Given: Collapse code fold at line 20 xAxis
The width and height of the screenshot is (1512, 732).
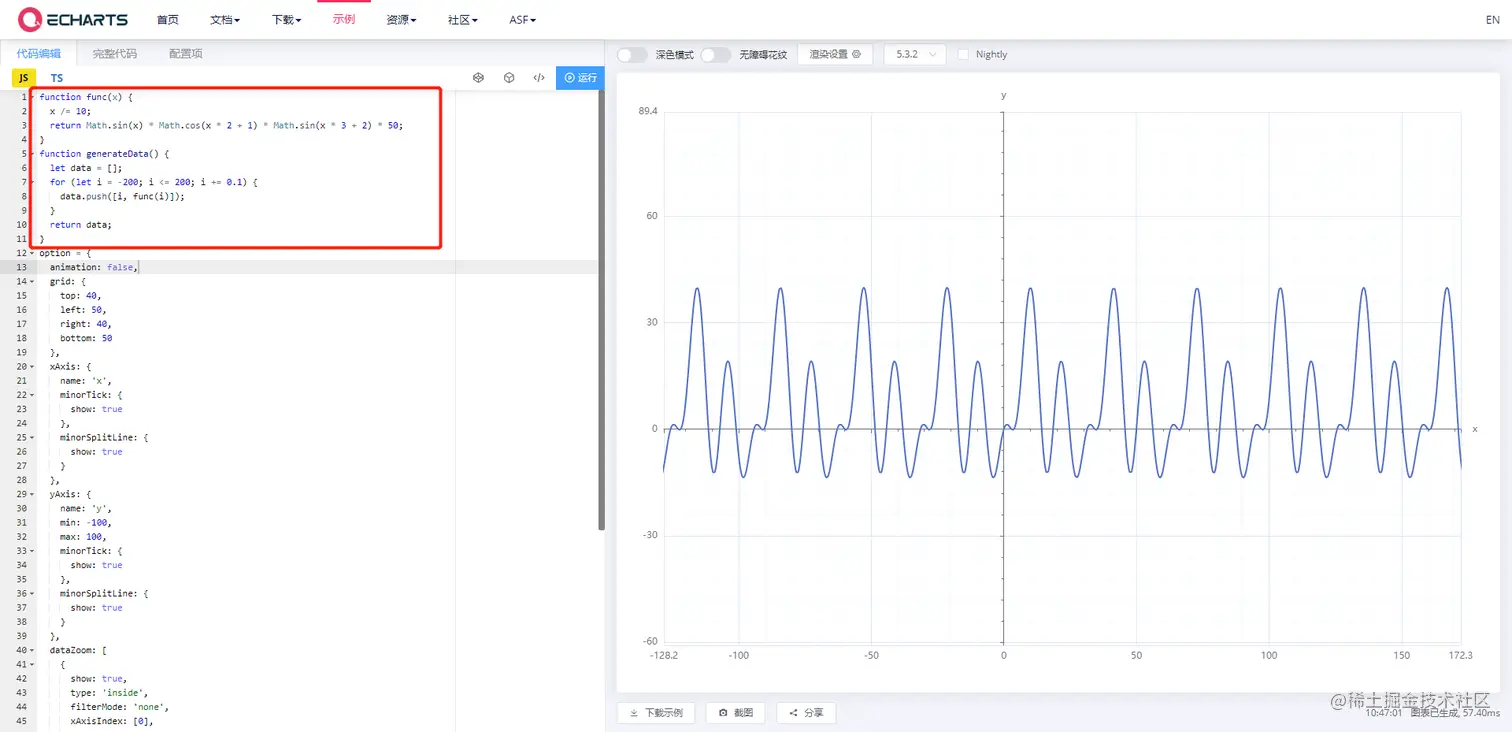Looking at the screenshot, I should click(x=32, y=367).
